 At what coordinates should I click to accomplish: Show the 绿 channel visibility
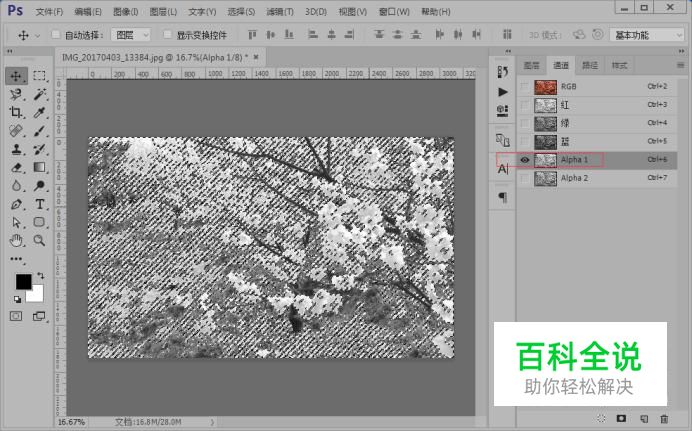click(524, 123)
